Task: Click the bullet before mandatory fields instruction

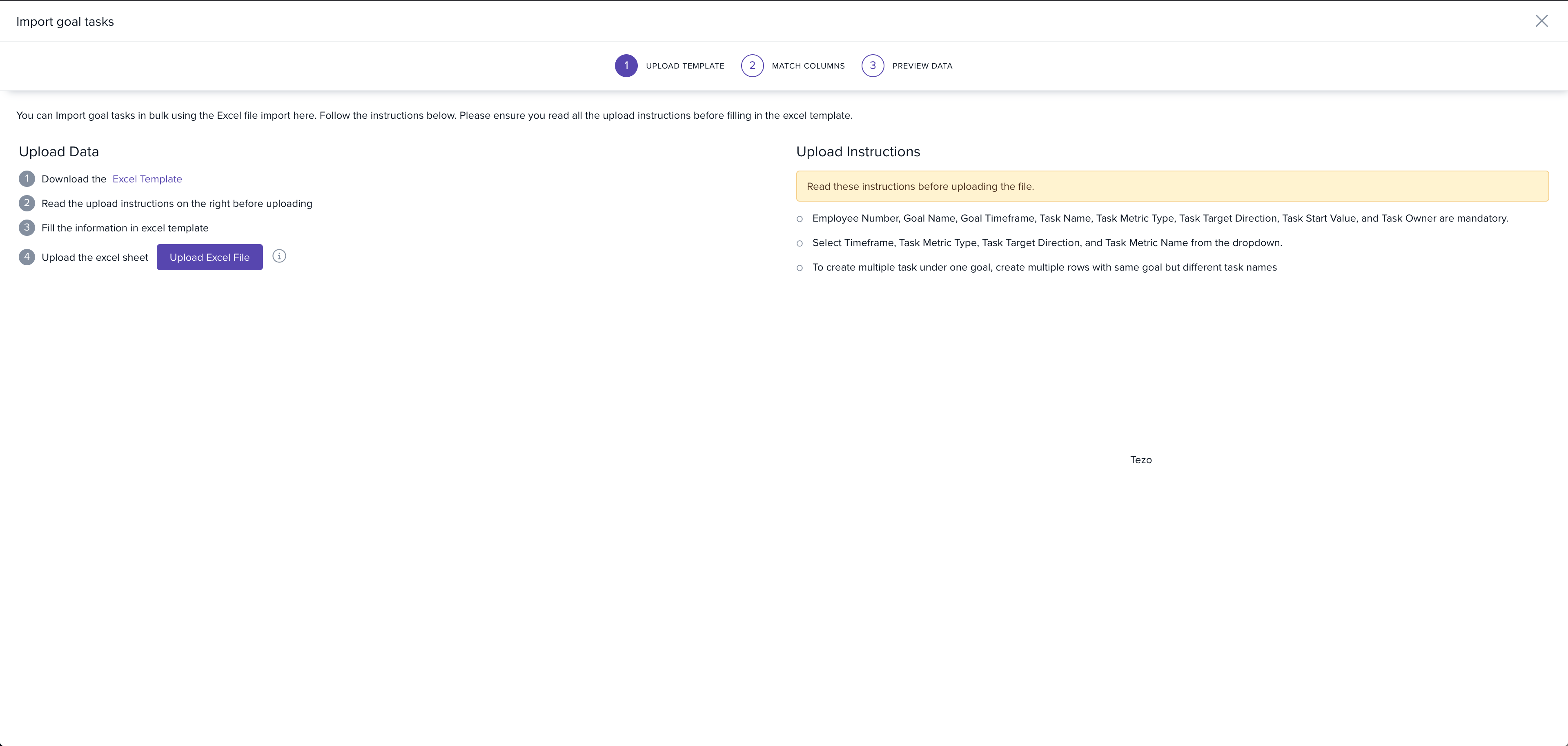Action: (x=800, y=219)
